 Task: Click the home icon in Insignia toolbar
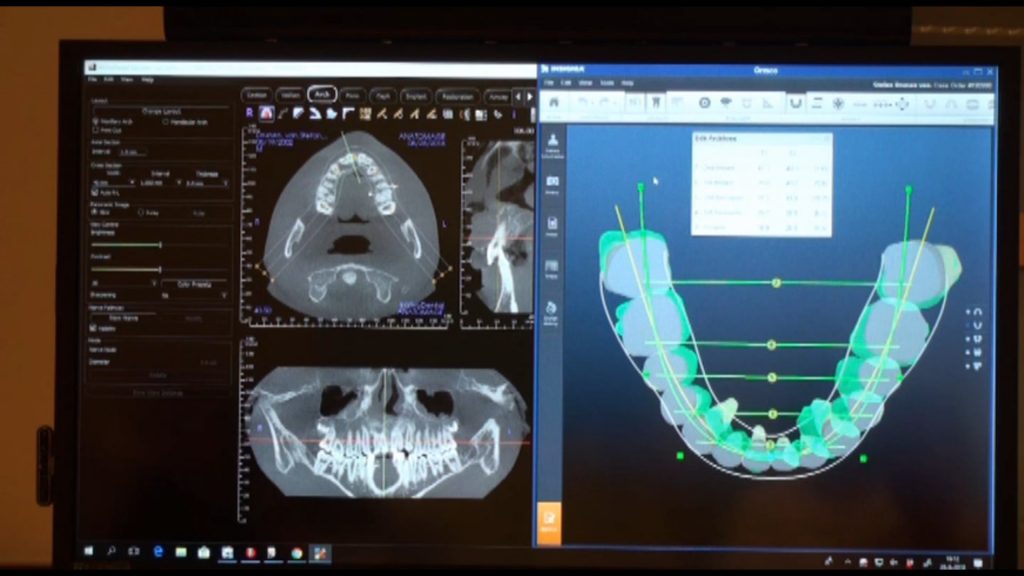[x=553, y=102]
